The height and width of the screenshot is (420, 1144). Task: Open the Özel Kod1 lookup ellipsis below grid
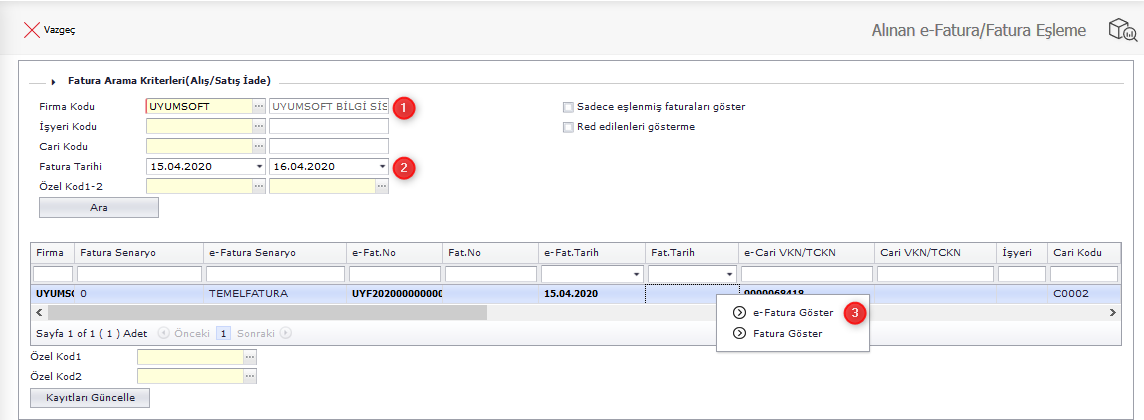tap(250, 357)
